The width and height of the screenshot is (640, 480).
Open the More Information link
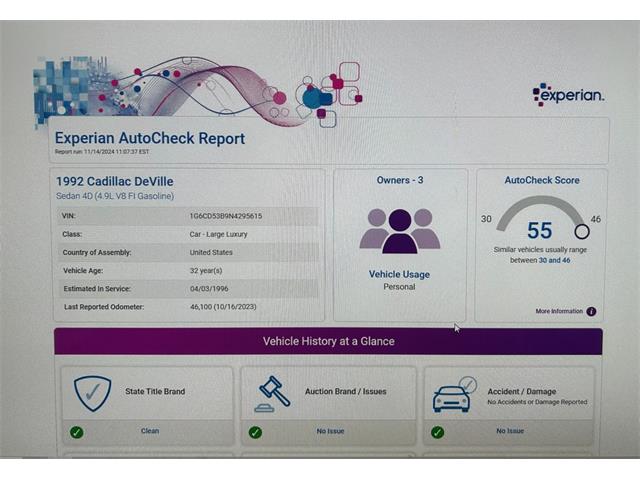[559, 311]
